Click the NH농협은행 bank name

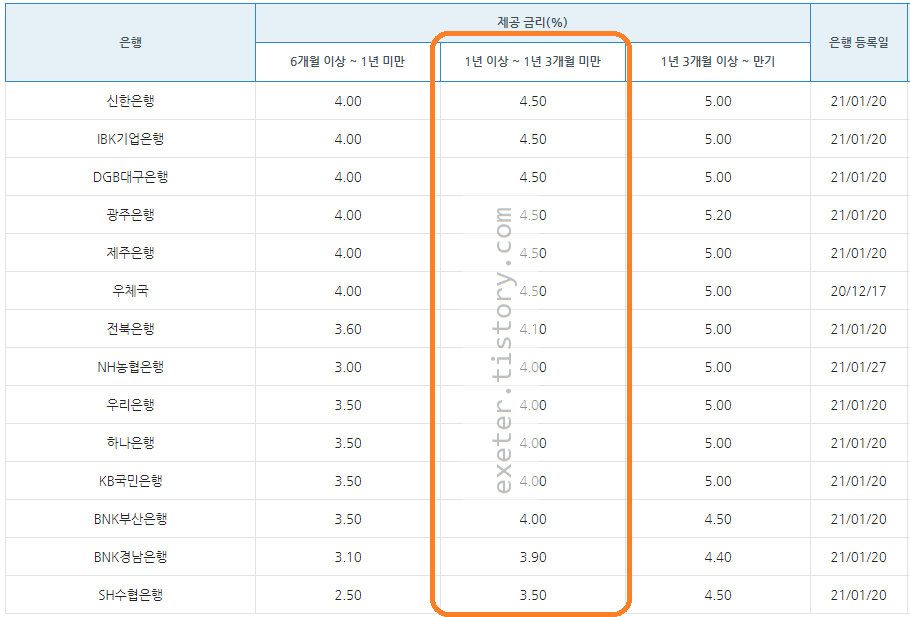coord(131,367)
